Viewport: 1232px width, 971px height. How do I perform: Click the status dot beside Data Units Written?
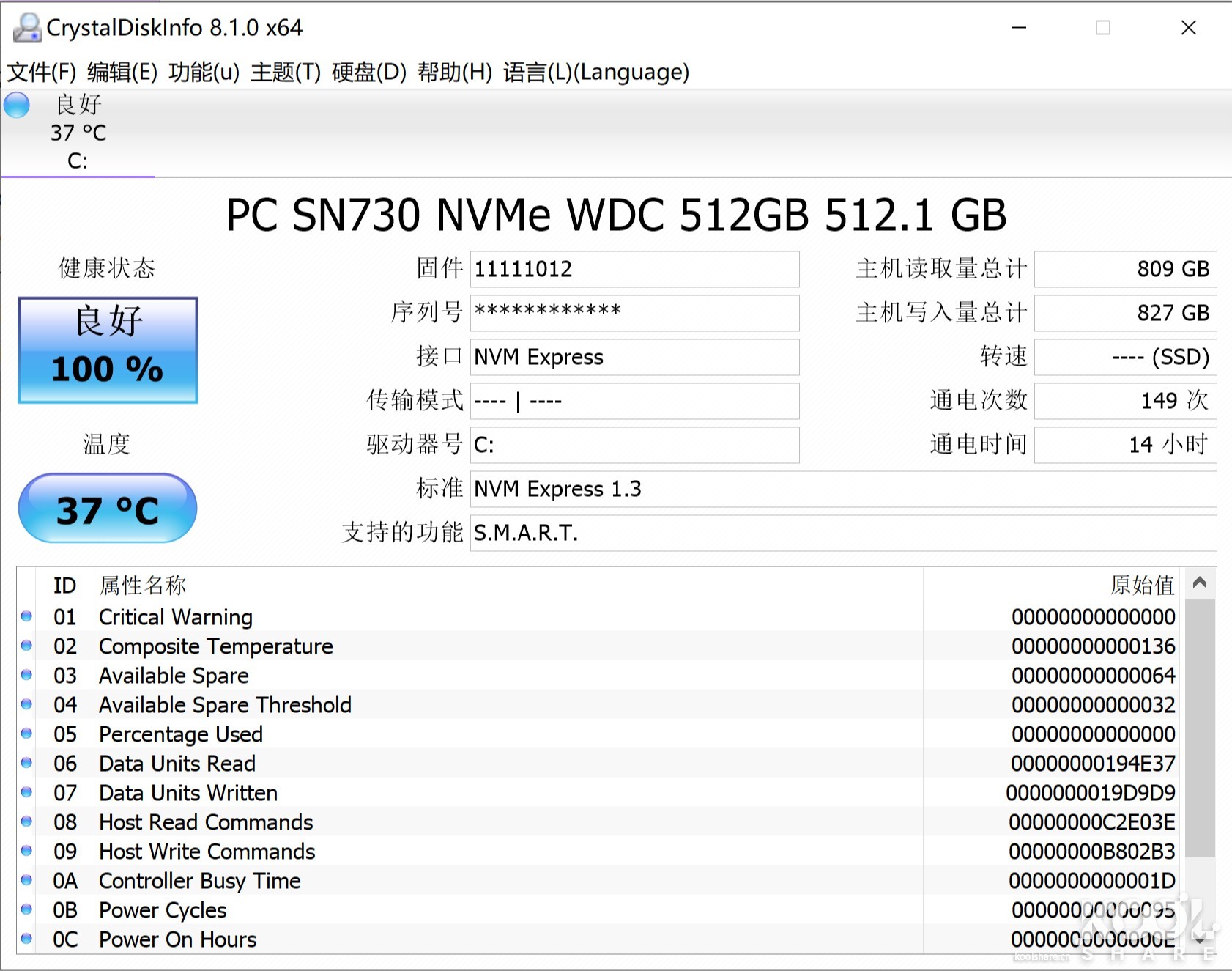26,792
